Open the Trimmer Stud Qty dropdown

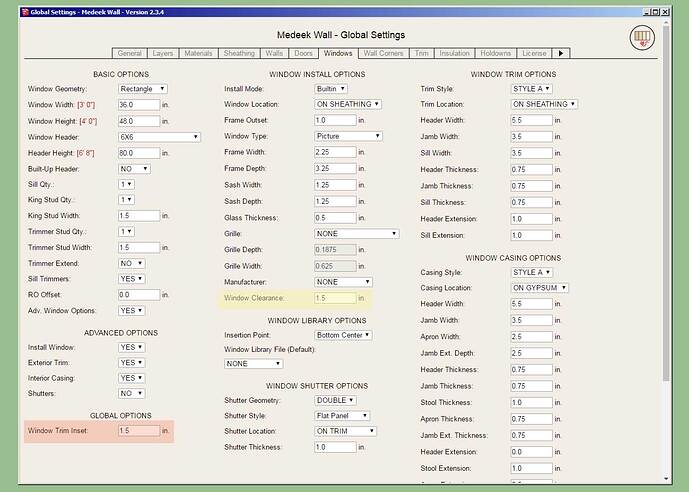tap(126, 232)
